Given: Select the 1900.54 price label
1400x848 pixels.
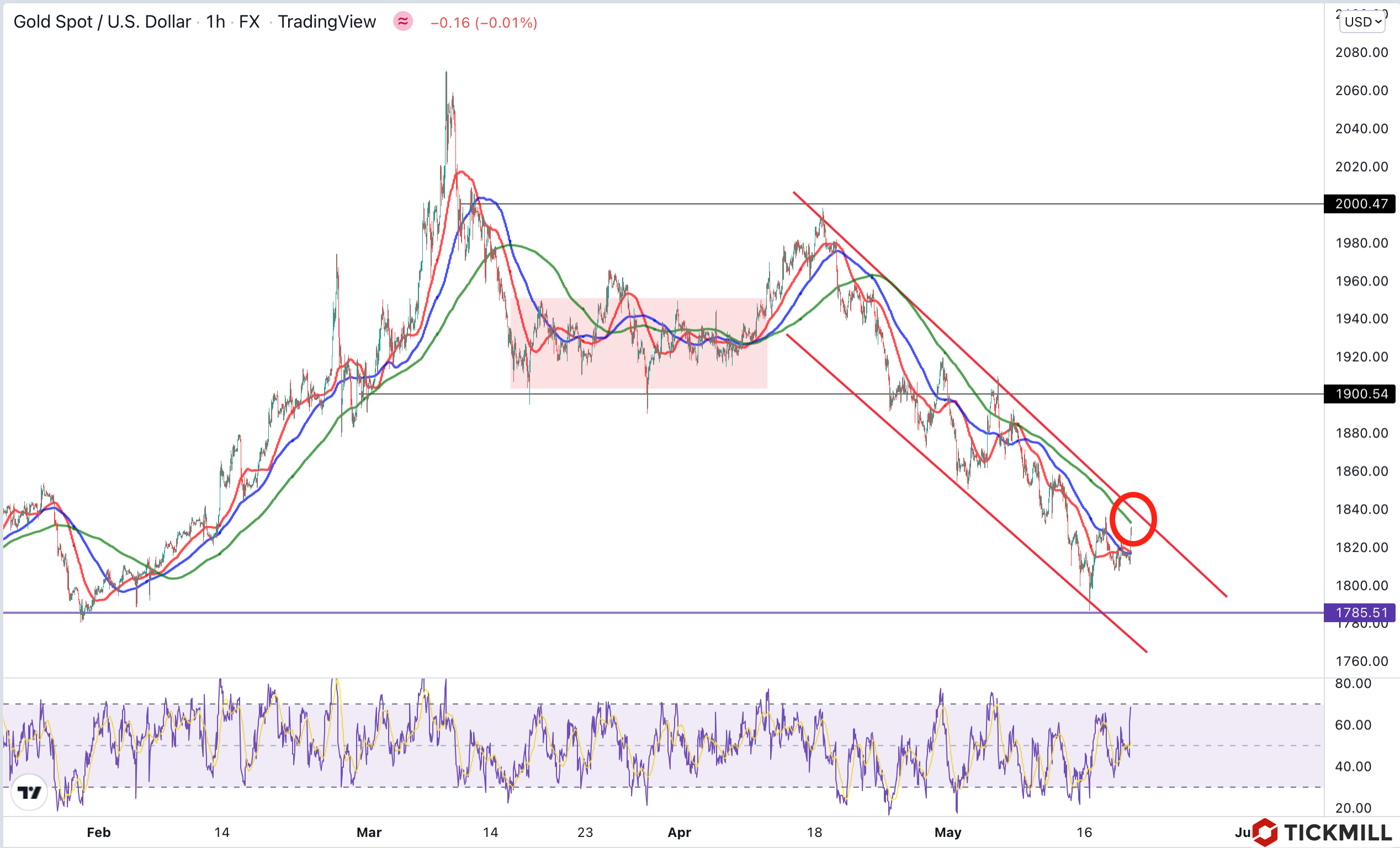Looking at the screenshot, I should pos(1360,394).
